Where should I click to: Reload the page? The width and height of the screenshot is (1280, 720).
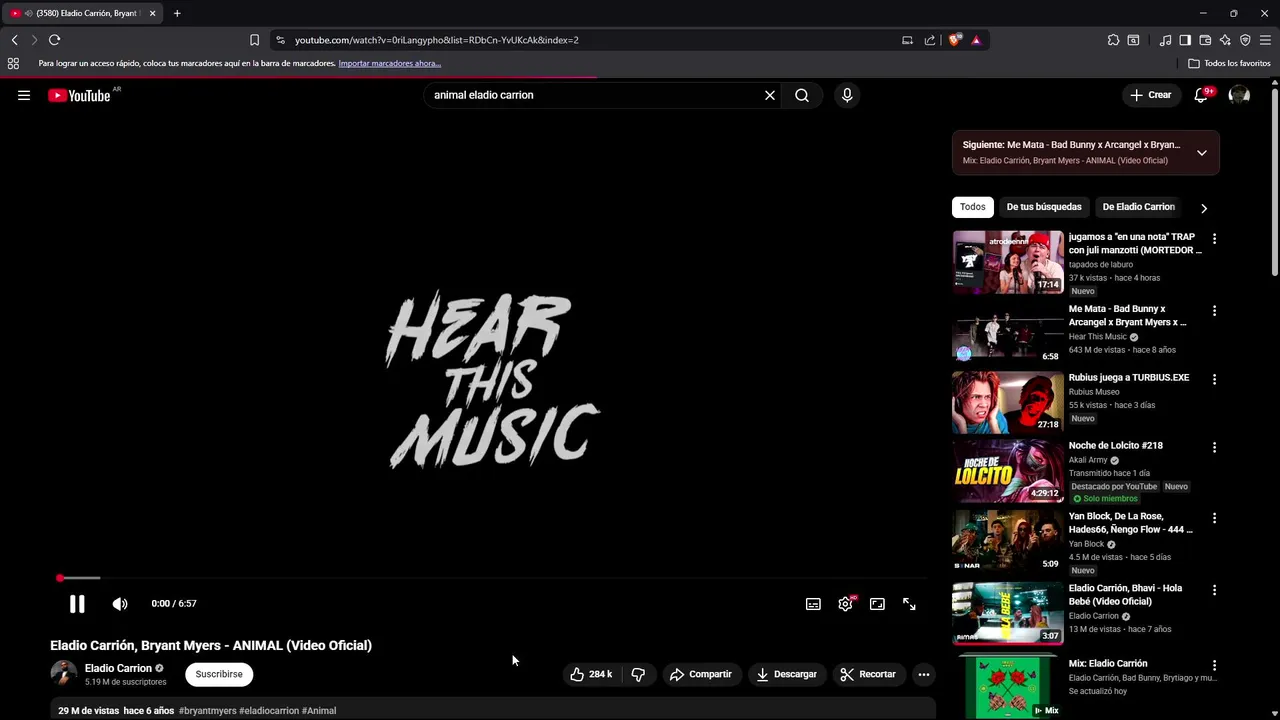[54, 40]
